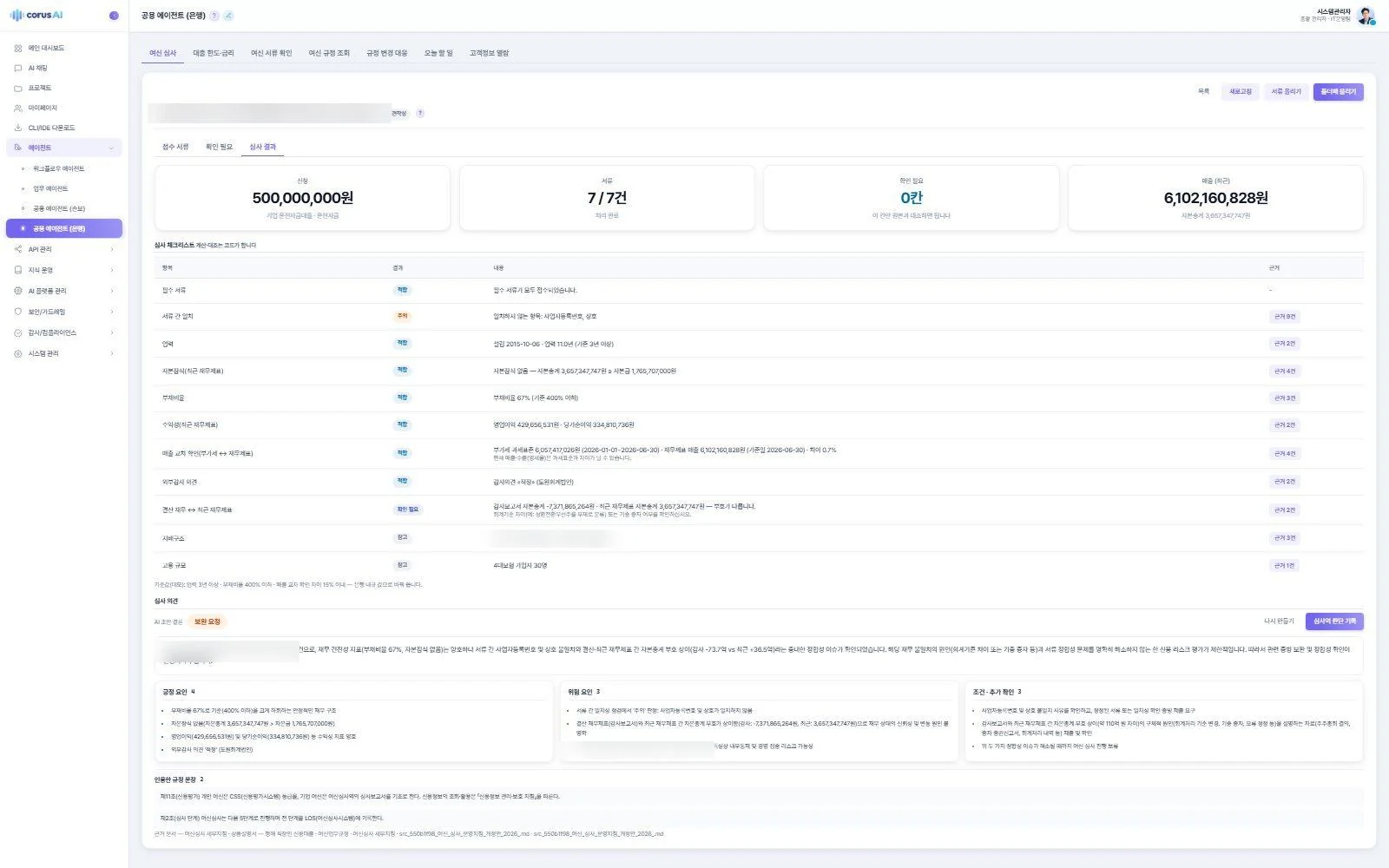The image size is (1389, 868).
Task: Click the pin icon next to the page title
Action: [228, 16]
